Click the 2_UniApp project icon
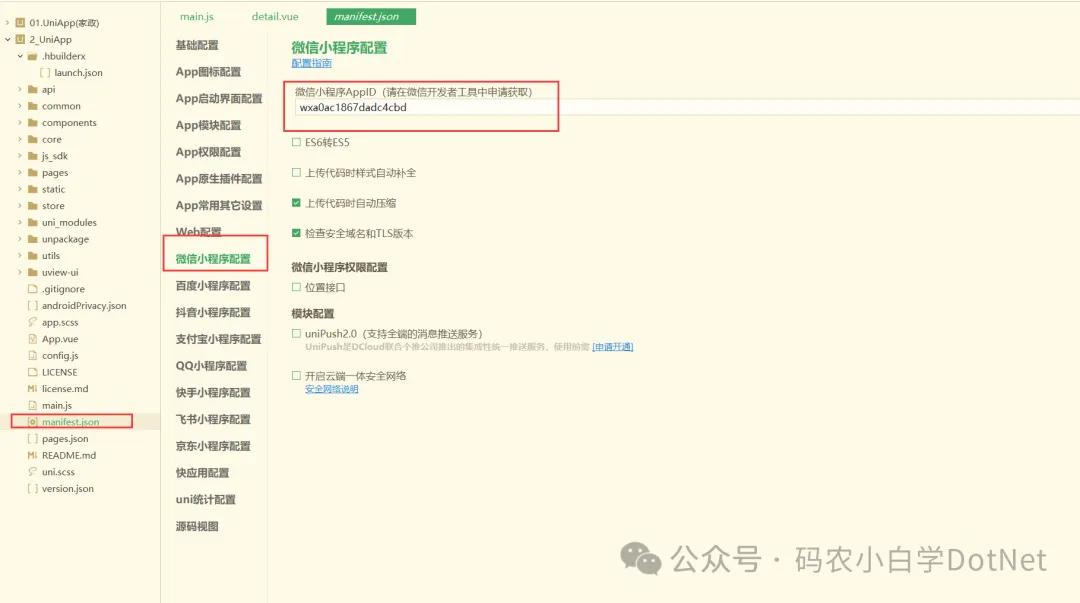This screenshot has width=1080, height=603. pyautogui.click(x=21, y=39)
